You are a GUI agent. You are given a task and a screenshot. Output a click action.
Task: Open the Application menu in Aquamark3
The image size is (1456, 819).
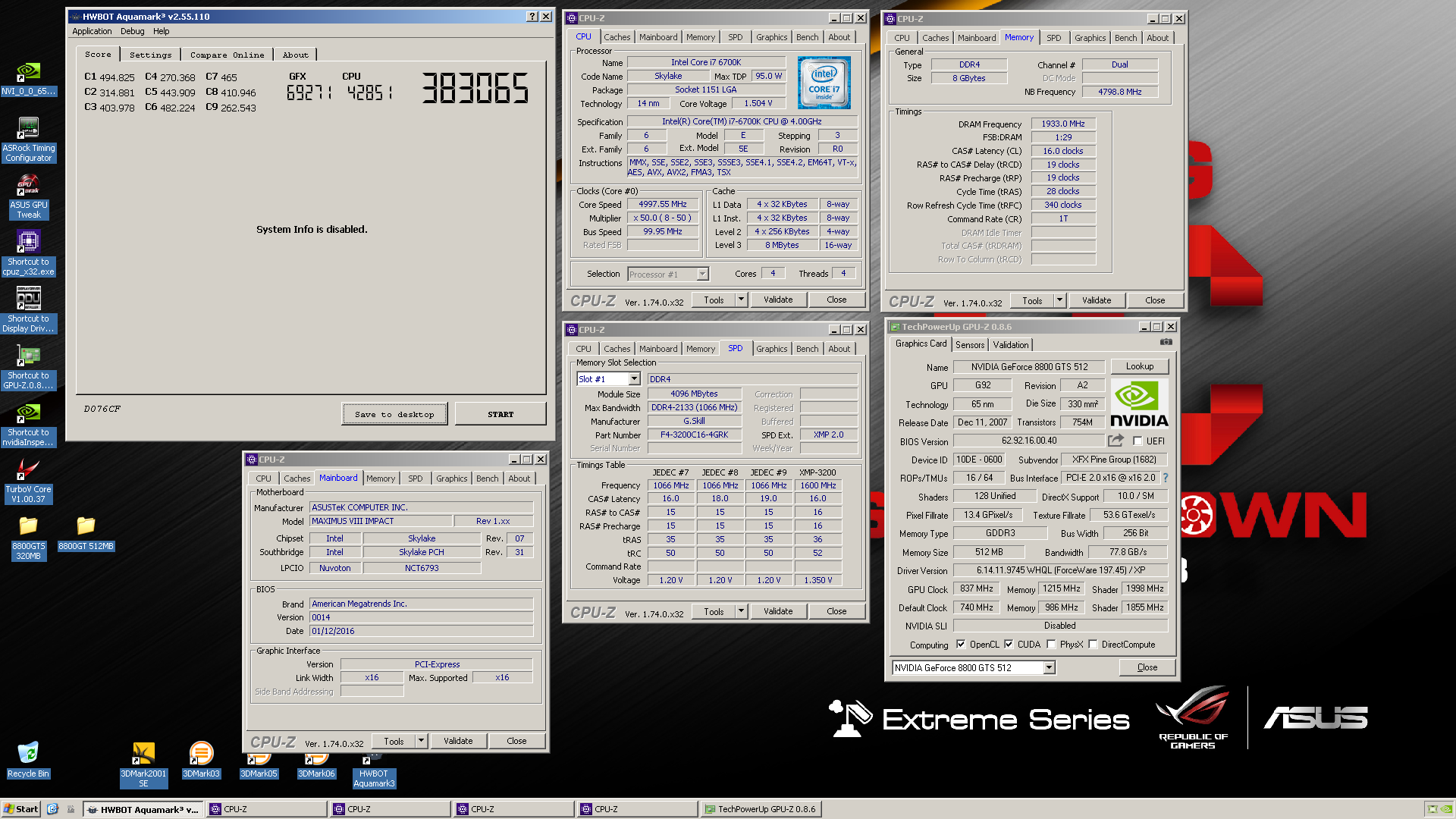click(92, 31)
